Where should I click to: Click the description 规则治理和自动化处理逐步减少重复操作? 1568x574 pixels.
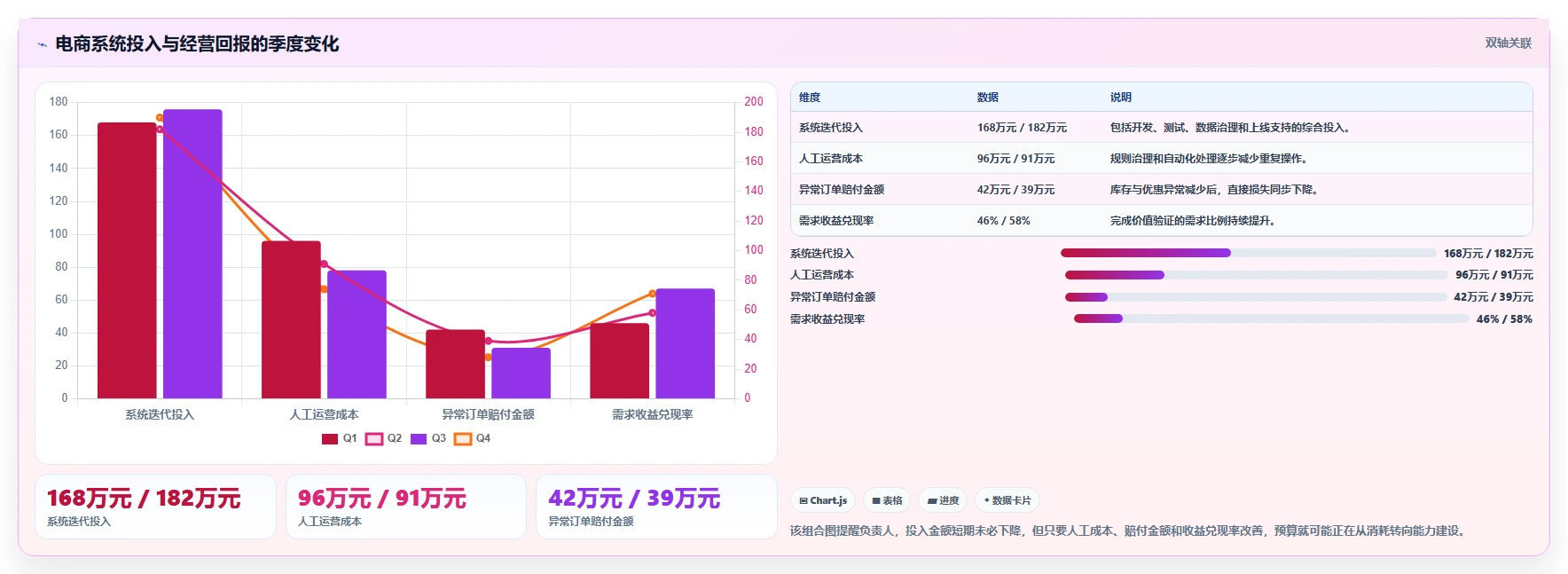1211,159
